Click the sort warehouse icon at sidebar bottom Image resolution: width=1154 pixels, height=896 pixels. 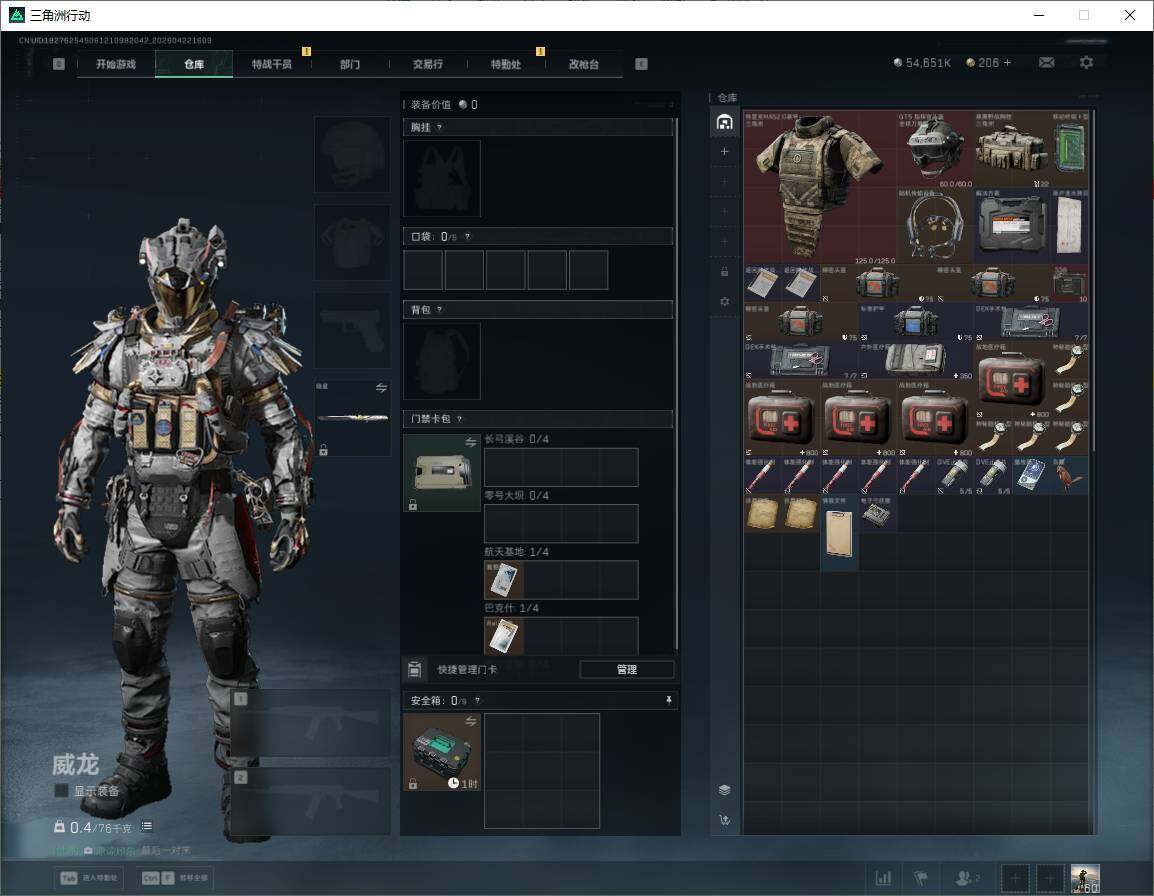(x=724, y=819)
